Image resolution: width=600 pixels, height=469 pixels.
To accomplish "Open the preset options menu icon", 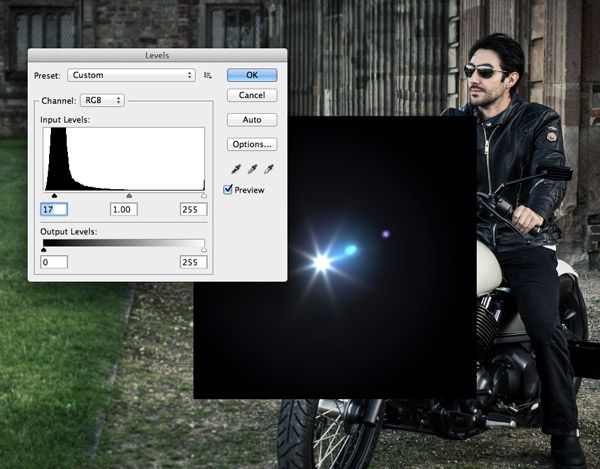I will (208, 75).
